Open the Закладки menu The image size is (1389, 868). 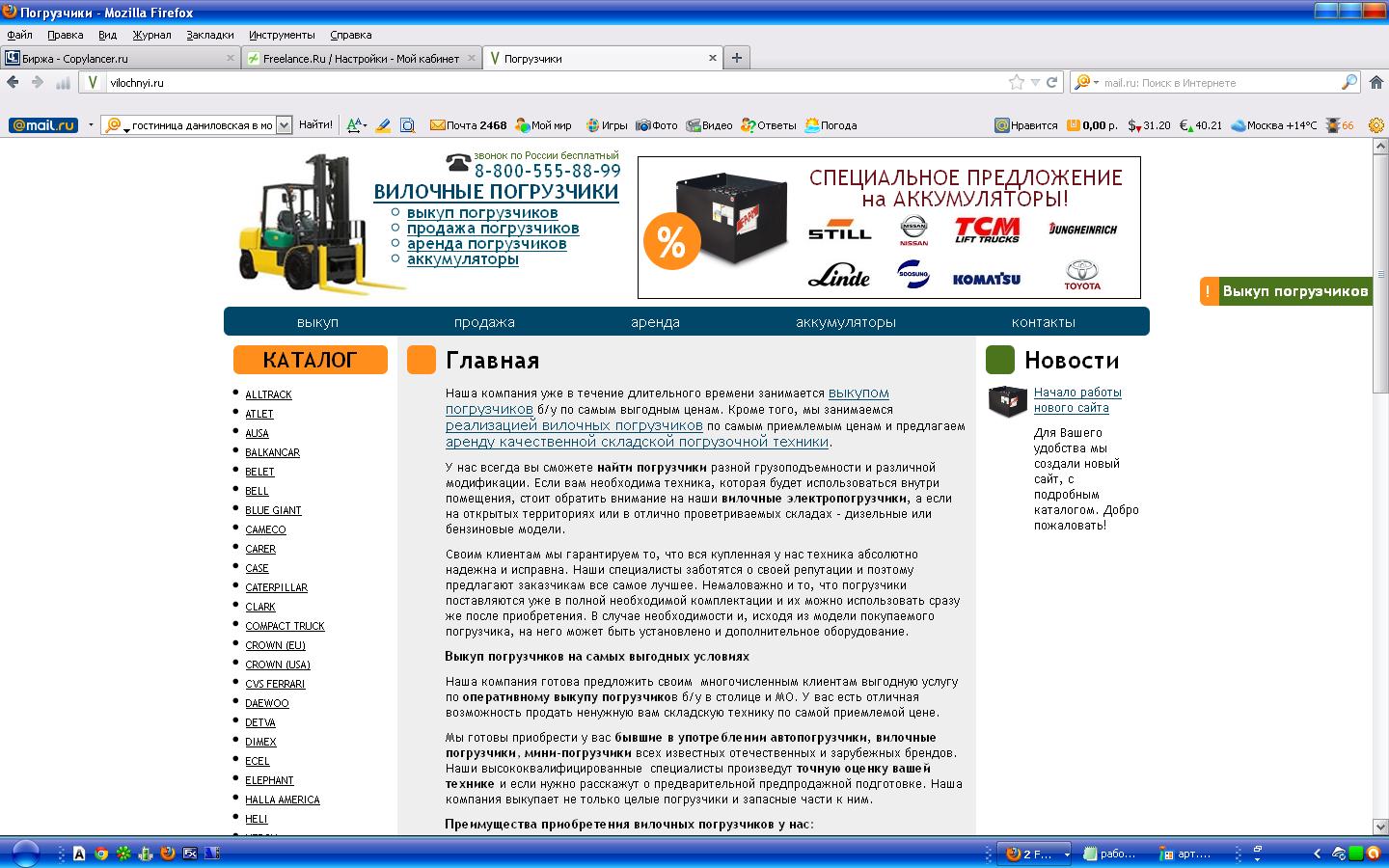(210, 35)
